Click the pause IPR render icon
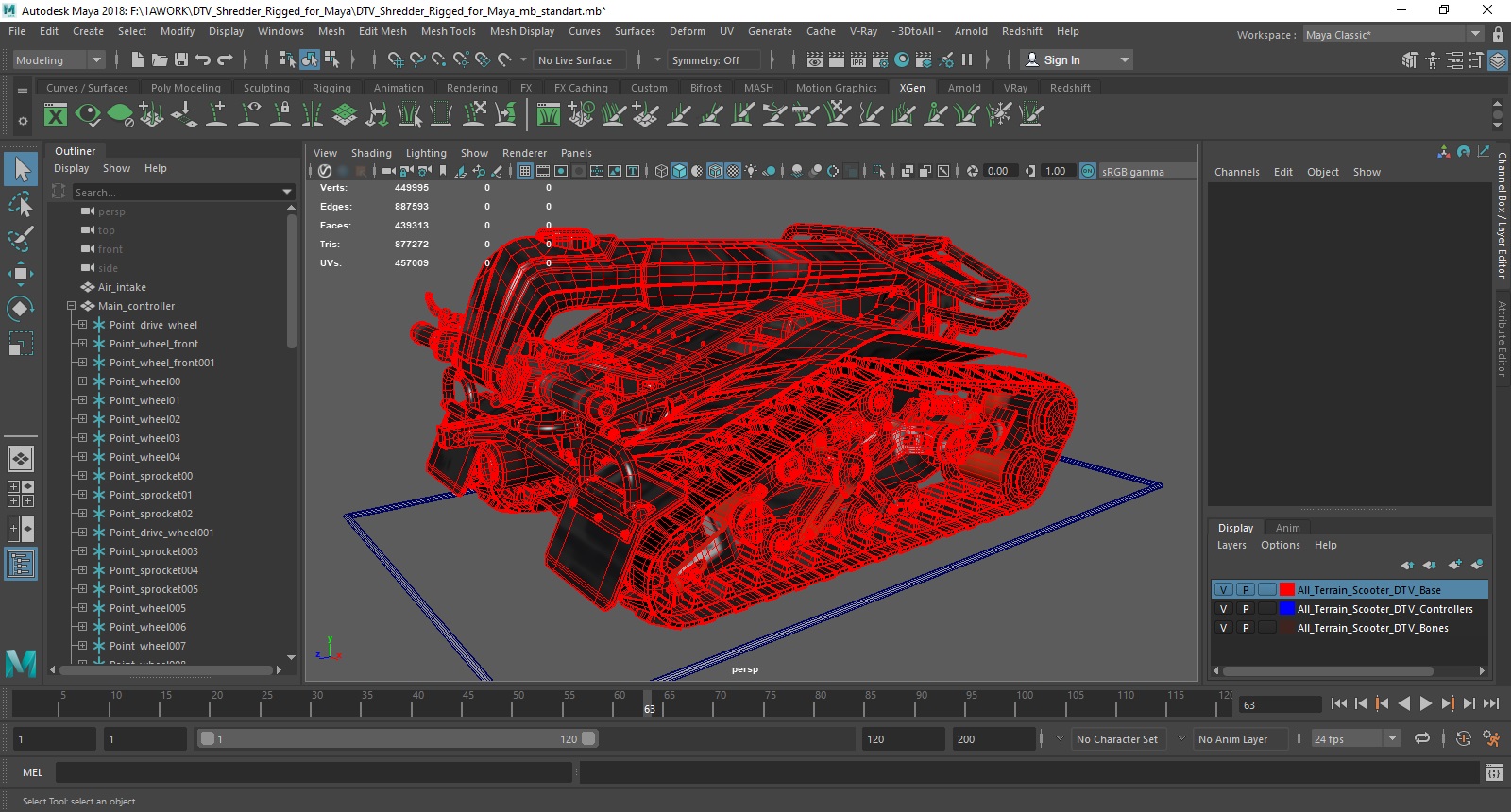 click(x=967, y=59)
